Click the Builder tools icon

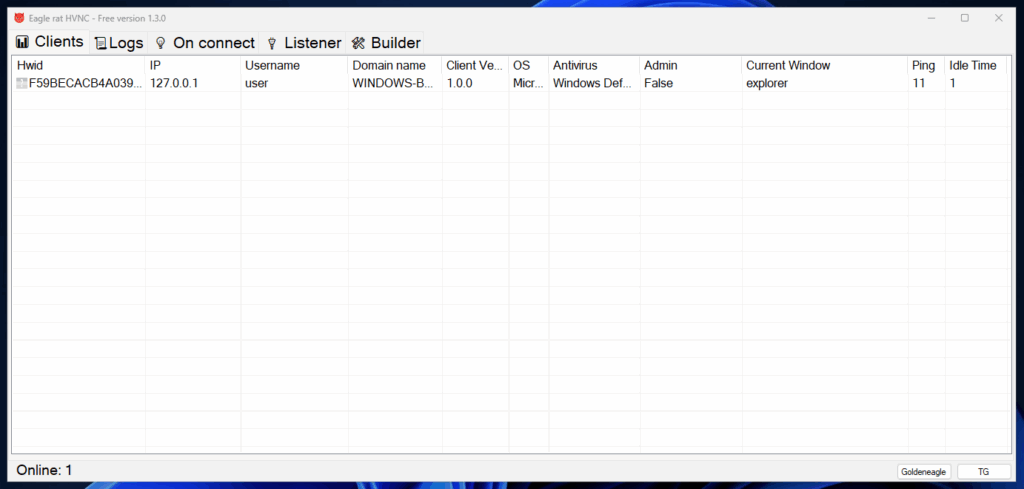[x=357, y=43]
